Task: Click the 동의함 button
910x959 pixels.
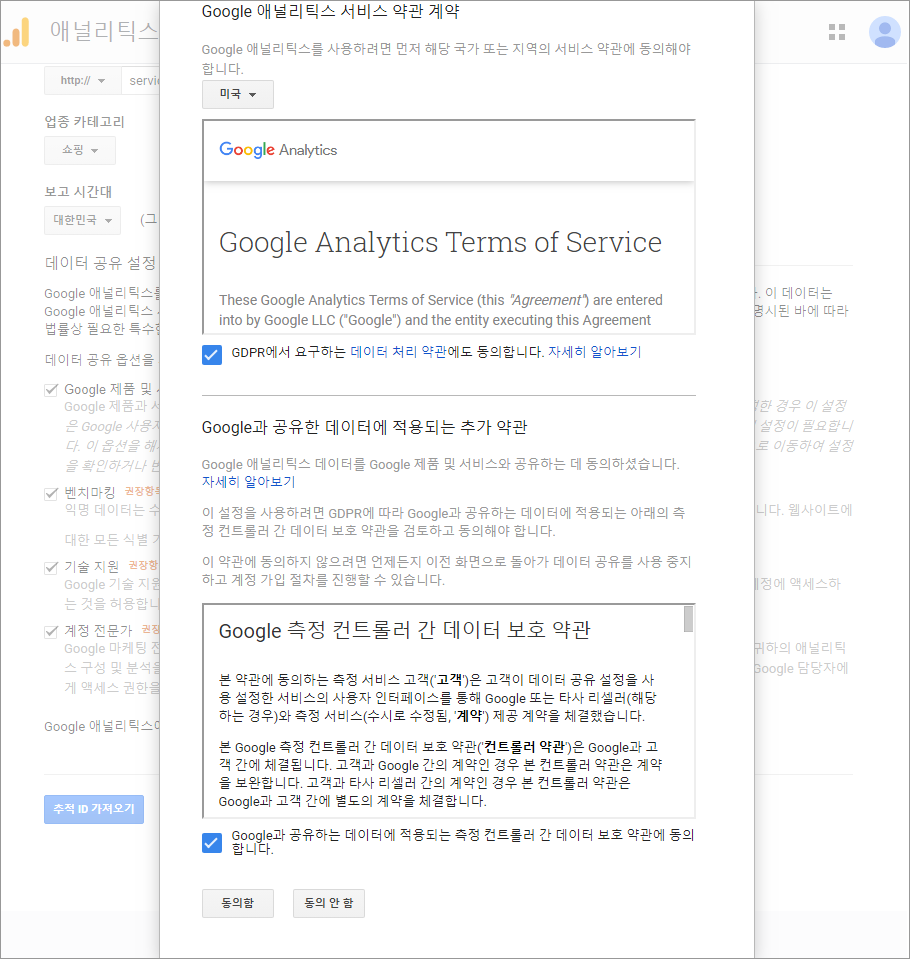Action: point(238,903)
